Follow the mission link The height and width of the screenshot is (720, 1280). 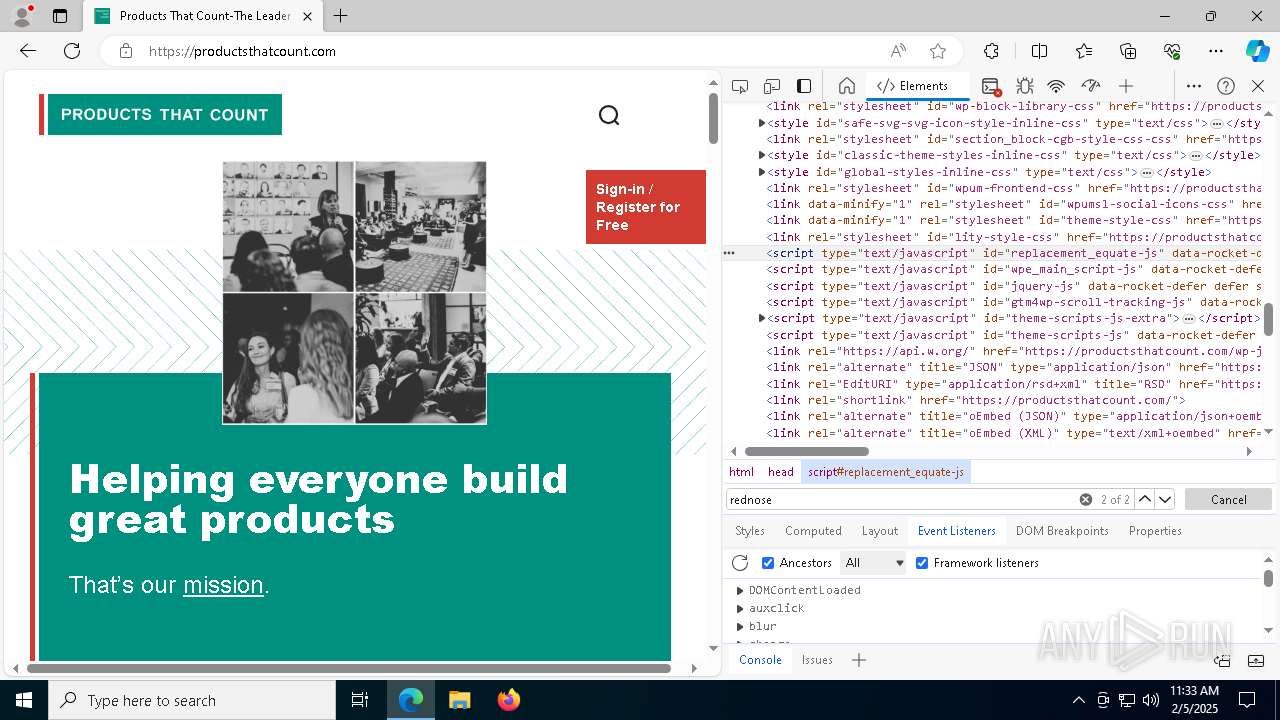223,585
